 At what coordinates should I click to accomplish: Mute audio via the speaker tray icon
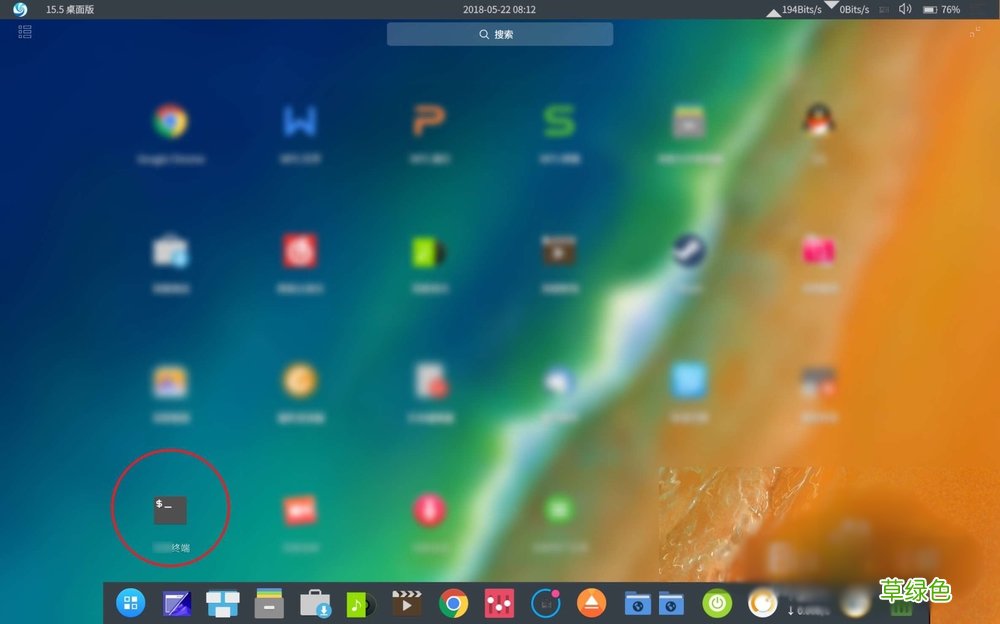pos(905,9)
